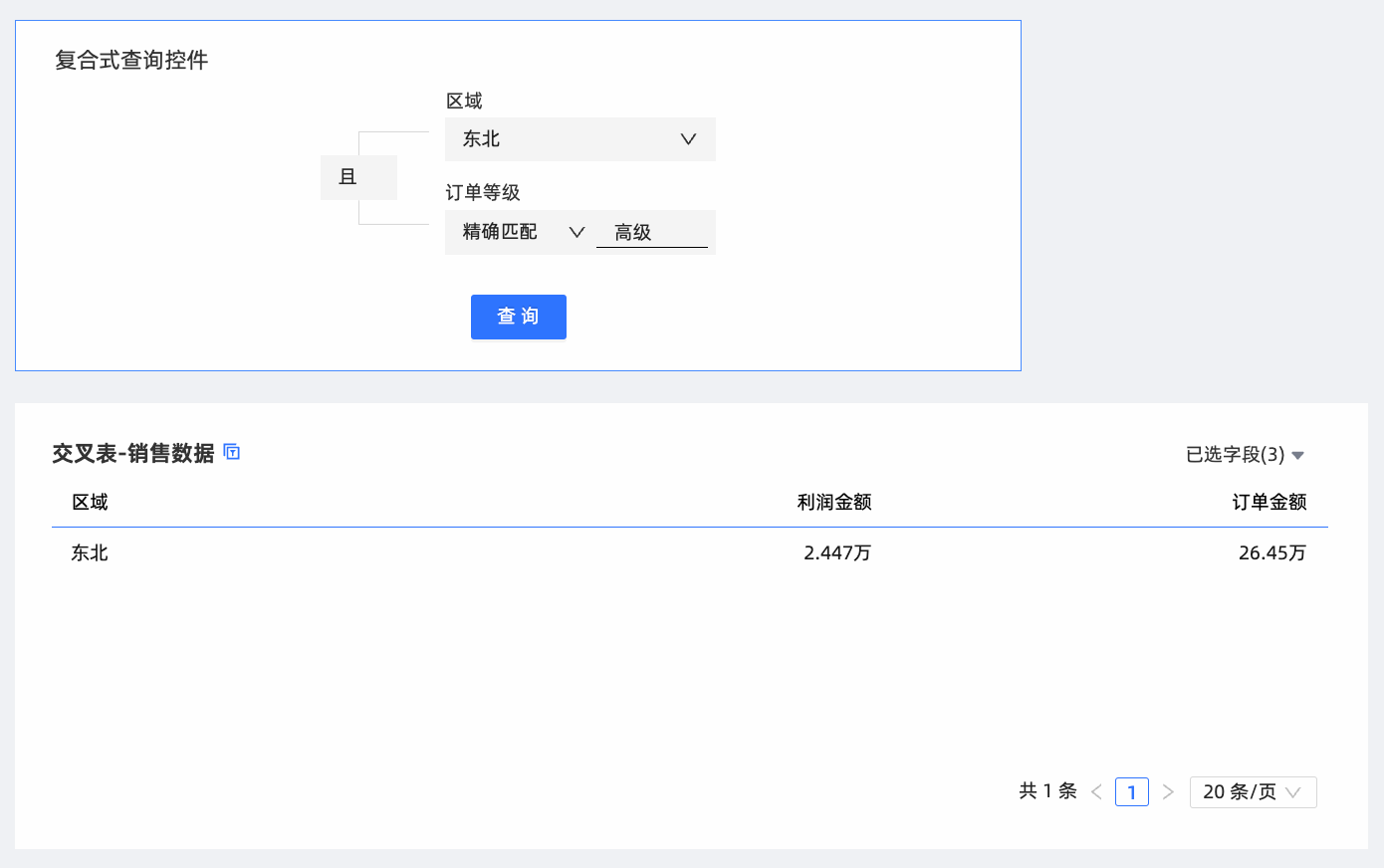Open the 20 条/页 page size dropdown
The height and width of the screenshot is (868, 1384).
pos(1253,792)
